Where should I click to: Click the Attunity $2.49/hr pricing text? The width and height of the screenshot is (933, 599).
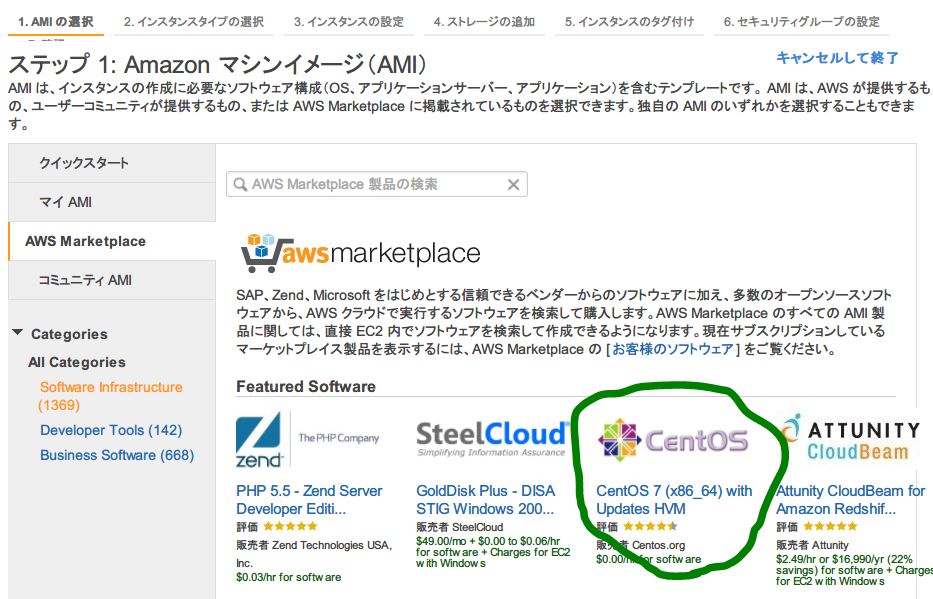(854, 570)
